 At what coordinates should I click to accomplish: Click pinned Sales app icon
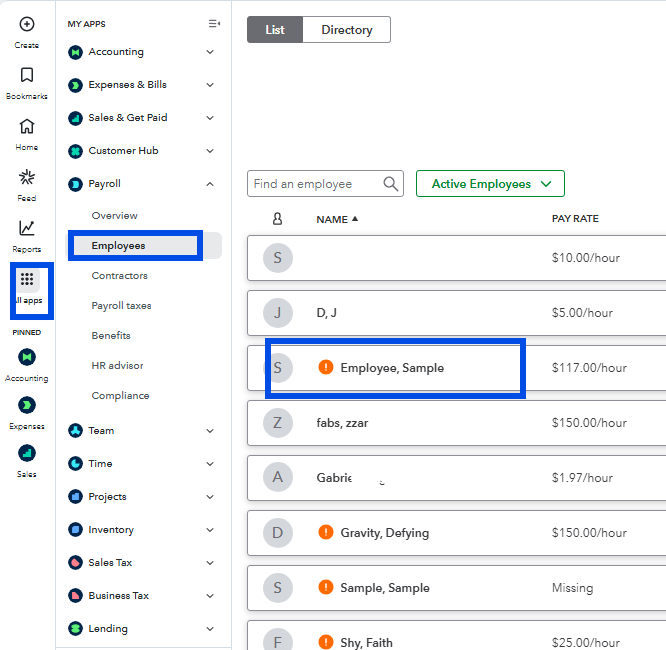coord(27,453)
